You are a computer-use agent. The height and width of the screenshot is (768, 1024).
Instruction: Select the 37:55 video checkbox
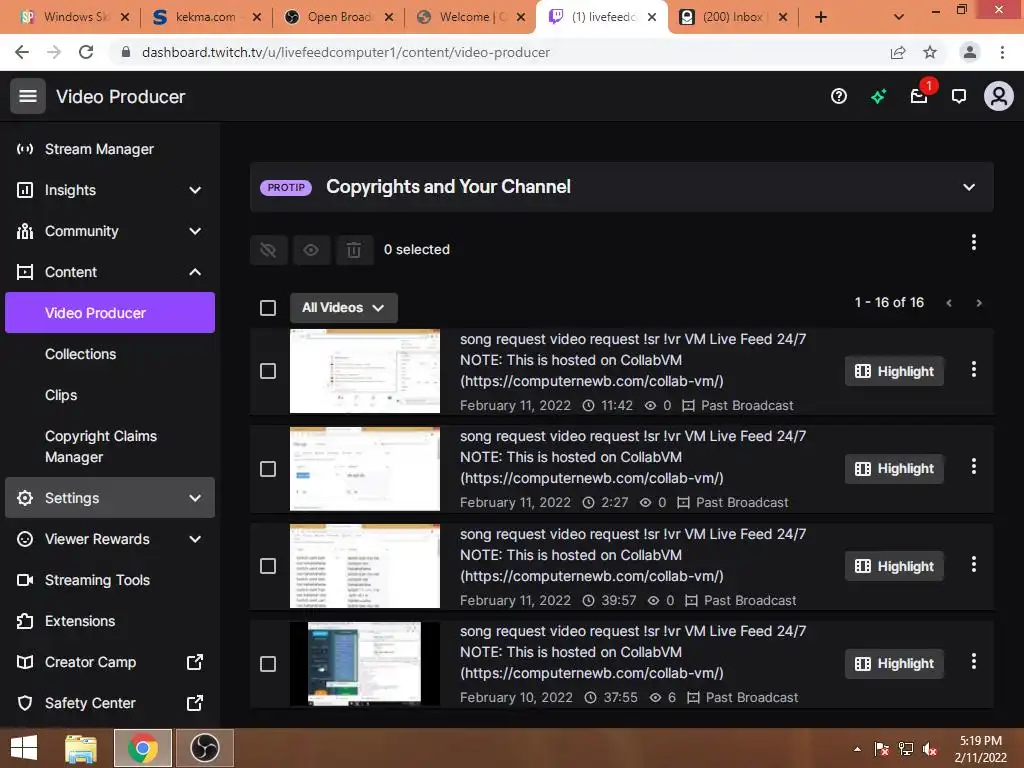coord(268,664)
